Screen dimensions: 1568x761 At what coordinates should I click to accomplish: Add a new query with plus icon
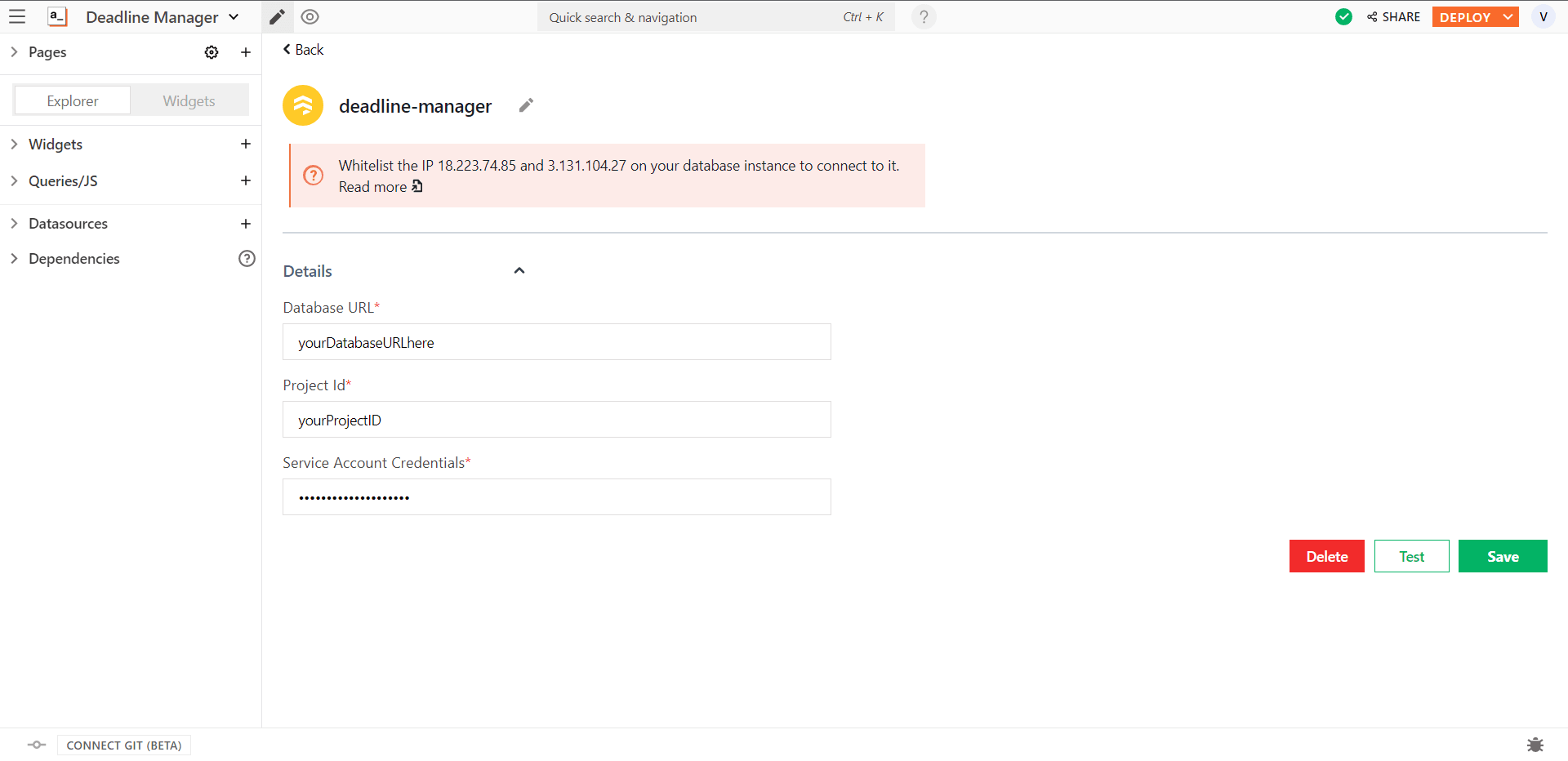(x=246, y=180)
